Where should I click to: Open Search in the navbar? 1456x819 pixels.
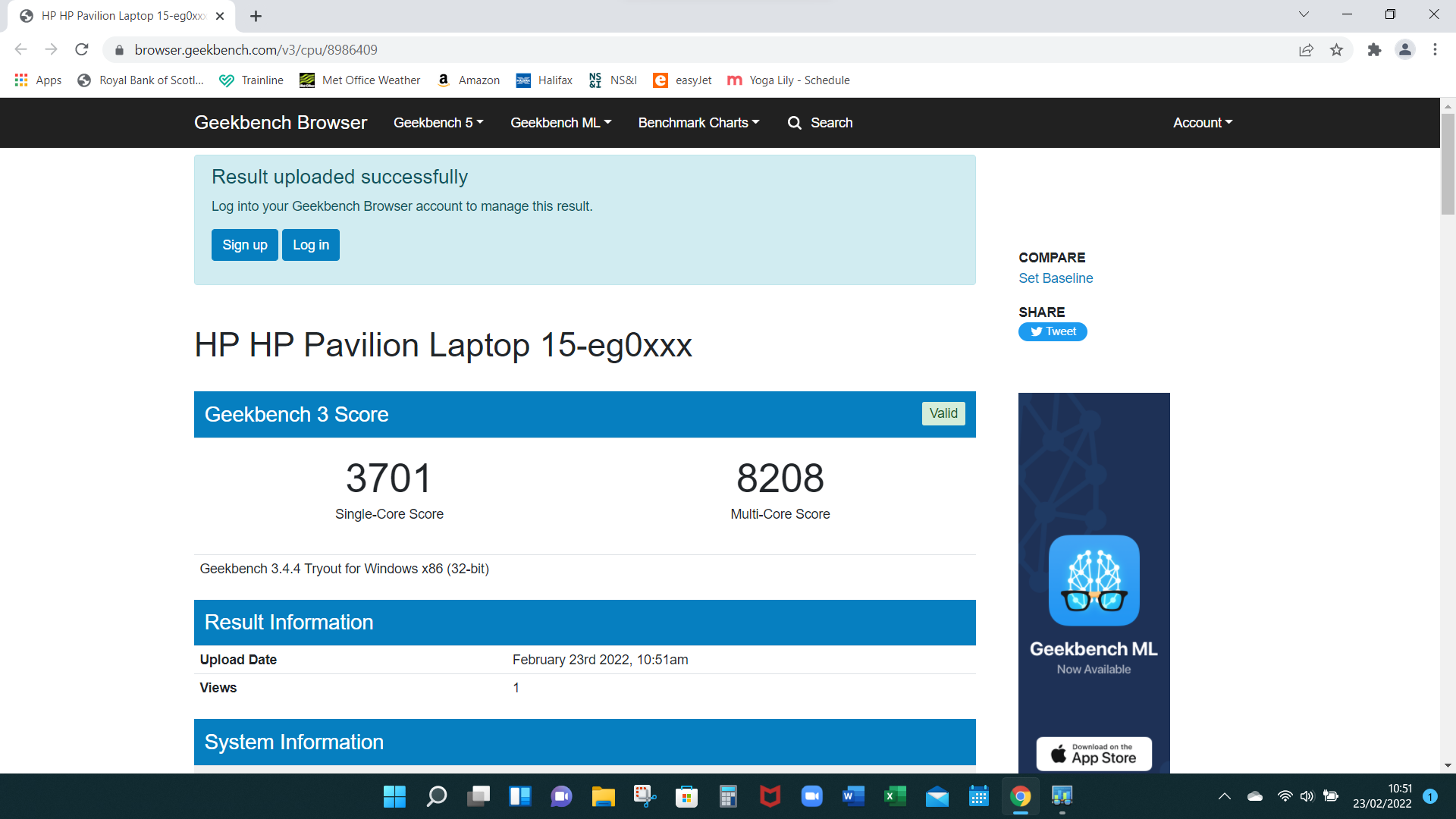[821, 123]
